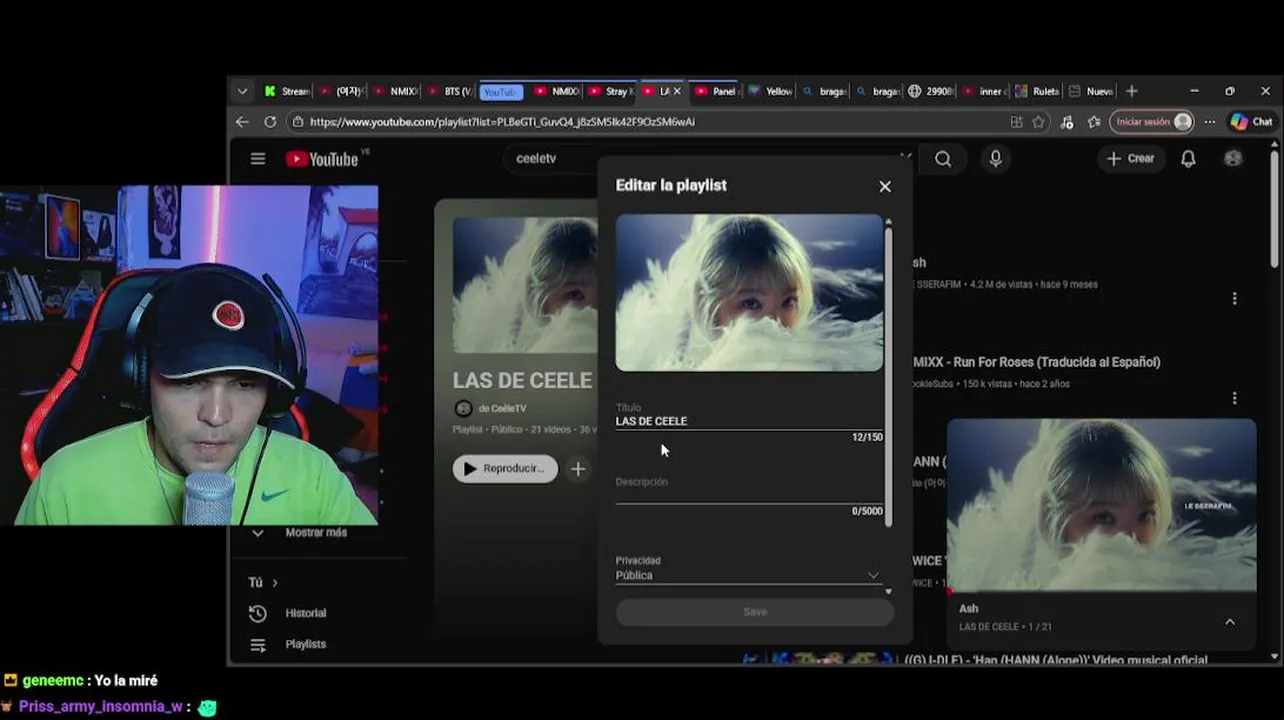This screenshot has width=1284, height=720.
Task: Switch to the BTS tab
Action: coord(451,91)
